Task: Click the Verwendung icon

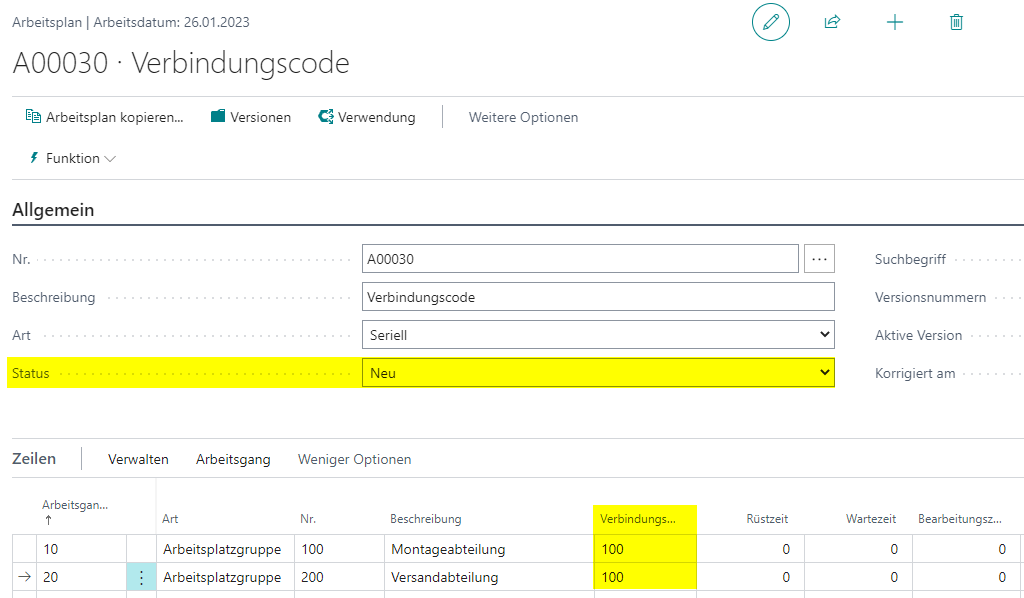Action: [x=326, y=116]
